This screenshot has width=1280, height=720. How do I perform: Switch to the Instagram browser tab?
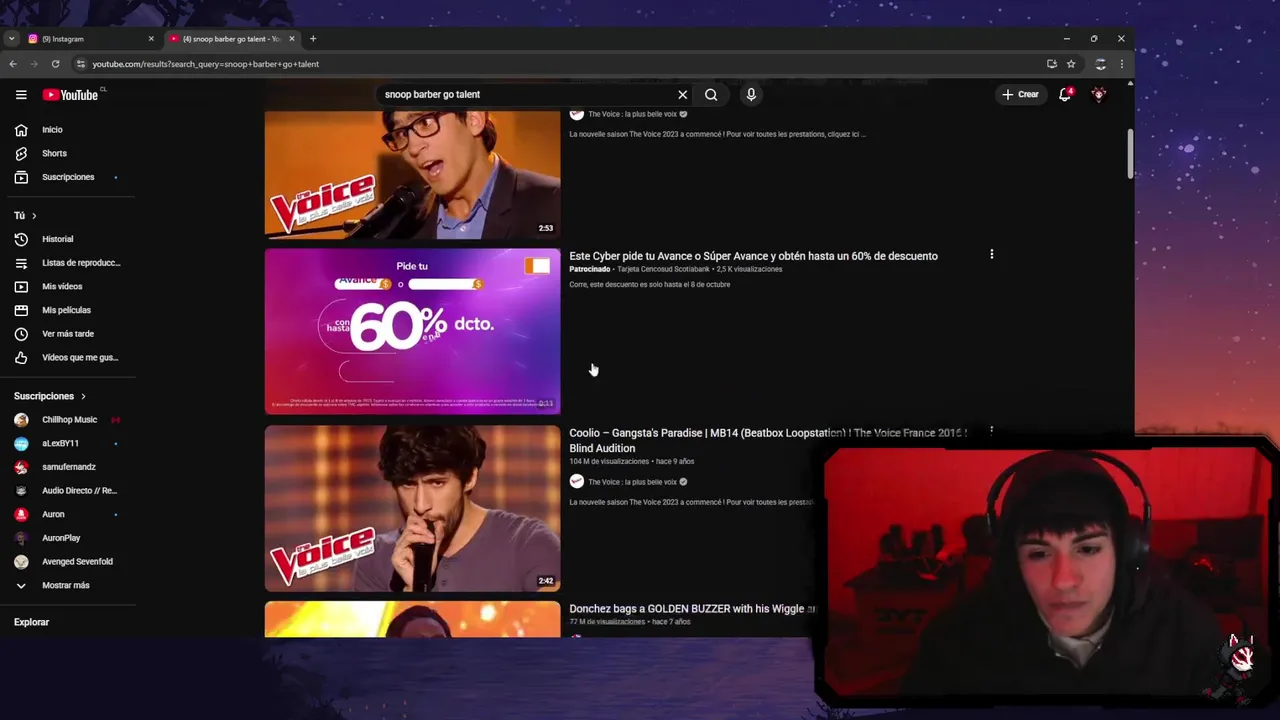tap(88, 39)
